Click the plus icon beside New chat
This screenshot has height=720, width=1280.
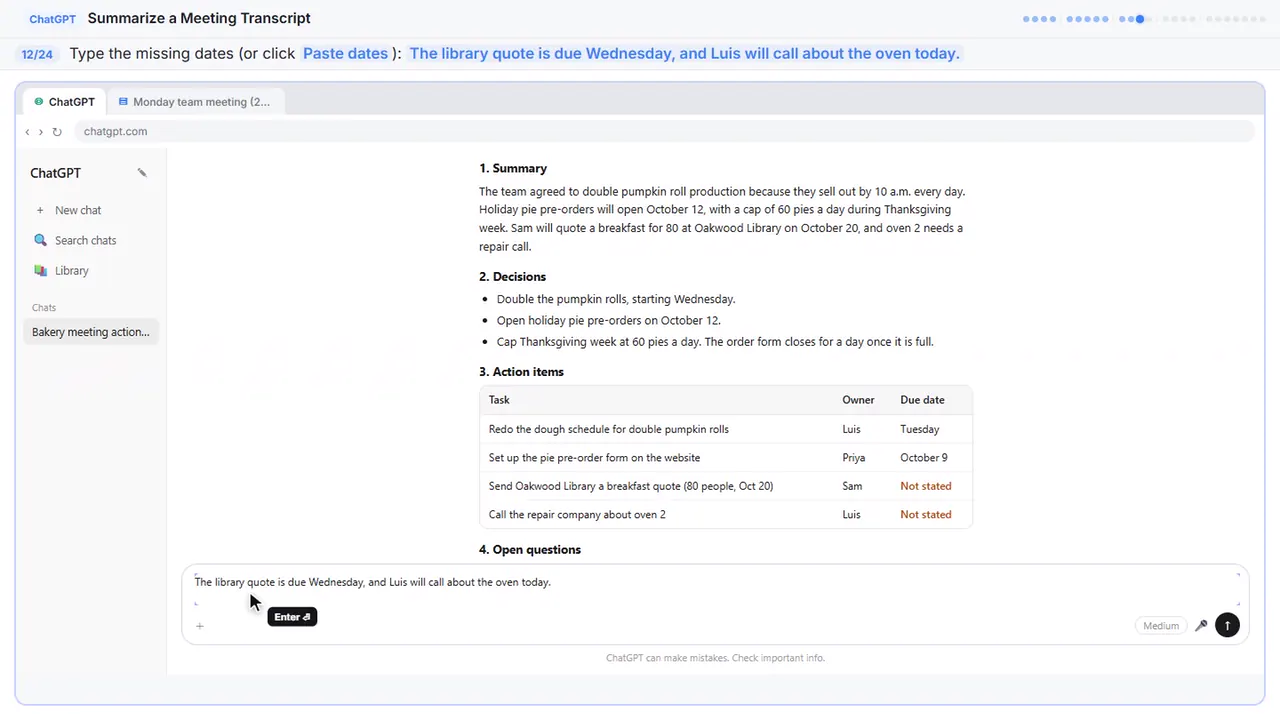pyautogui.click(x=40, y=210)
